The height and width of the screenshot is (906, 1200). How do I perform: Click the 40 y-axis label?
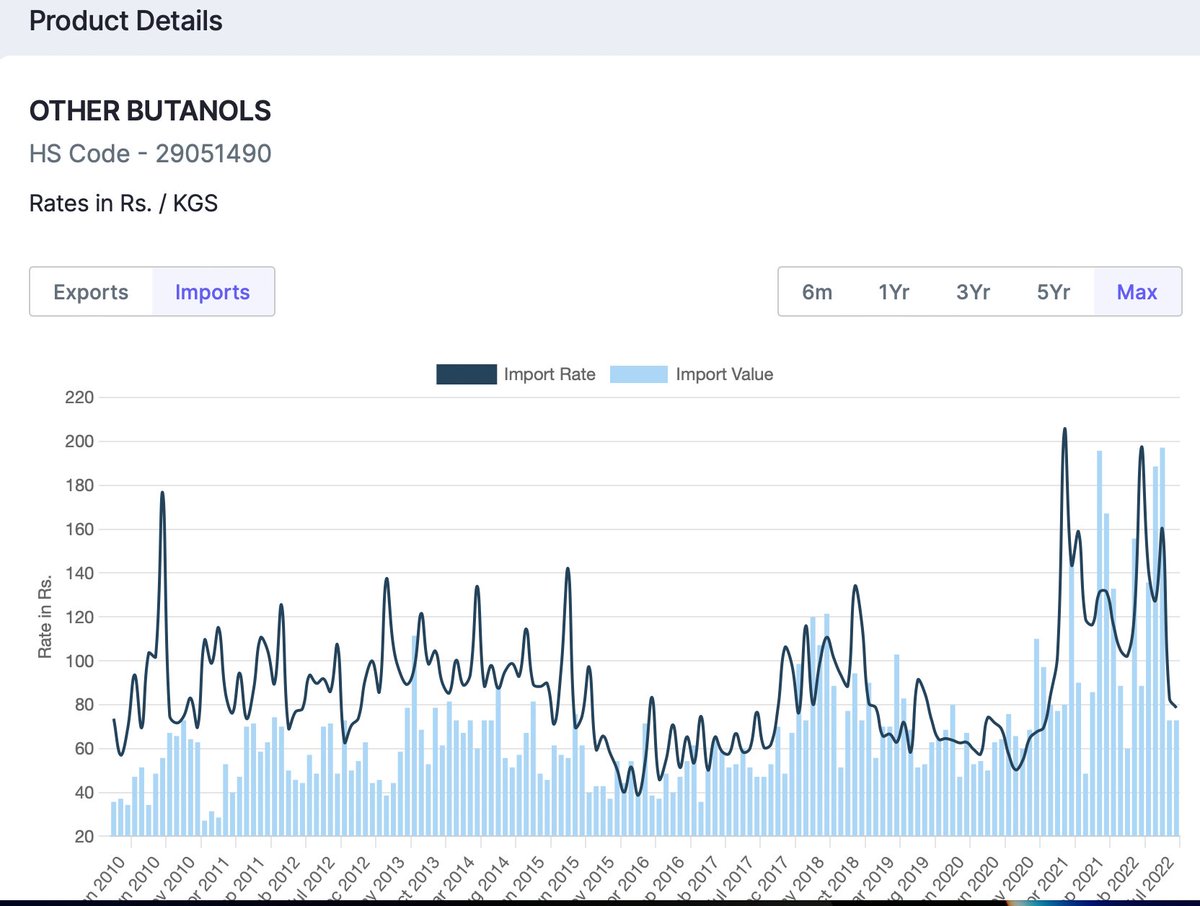[x=84, y=793]
